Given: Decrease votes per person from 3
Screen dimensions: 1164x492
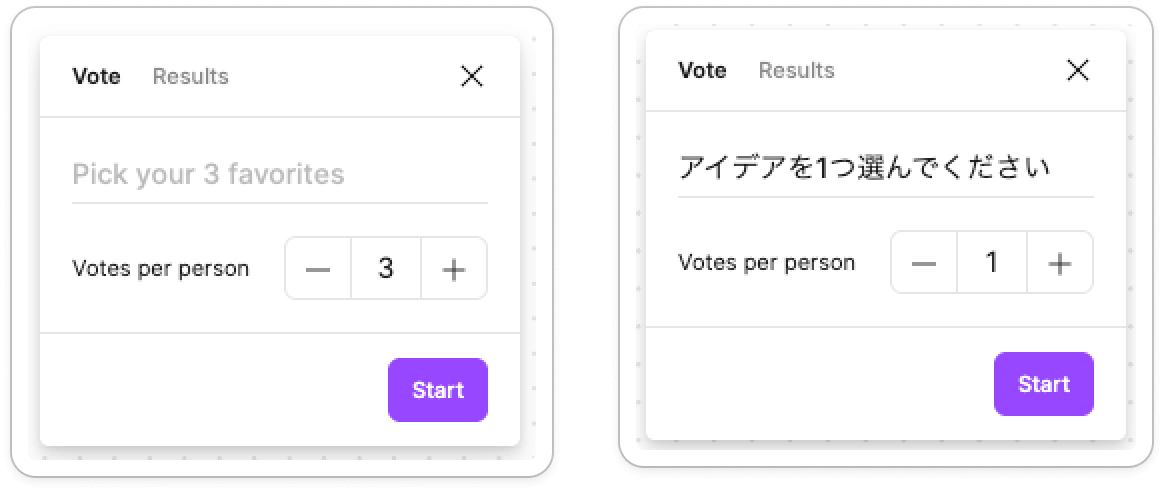Looking at the screenshot, I should click(318, 269).
